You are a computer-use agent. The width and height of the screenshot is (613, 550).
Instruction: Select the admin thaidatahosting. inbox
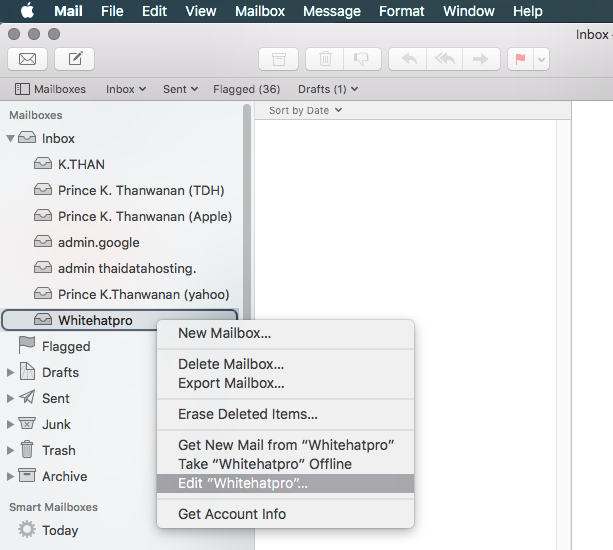[127, 268]
